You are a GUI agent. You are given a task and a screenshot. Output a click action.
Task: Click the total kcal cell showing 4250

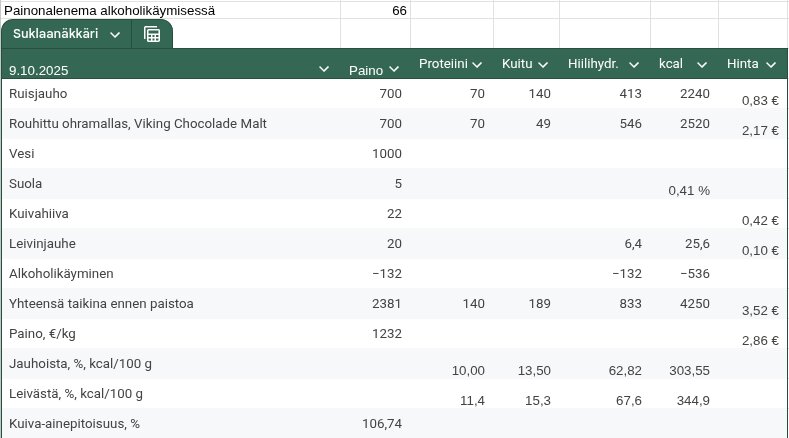click(693, 304)
